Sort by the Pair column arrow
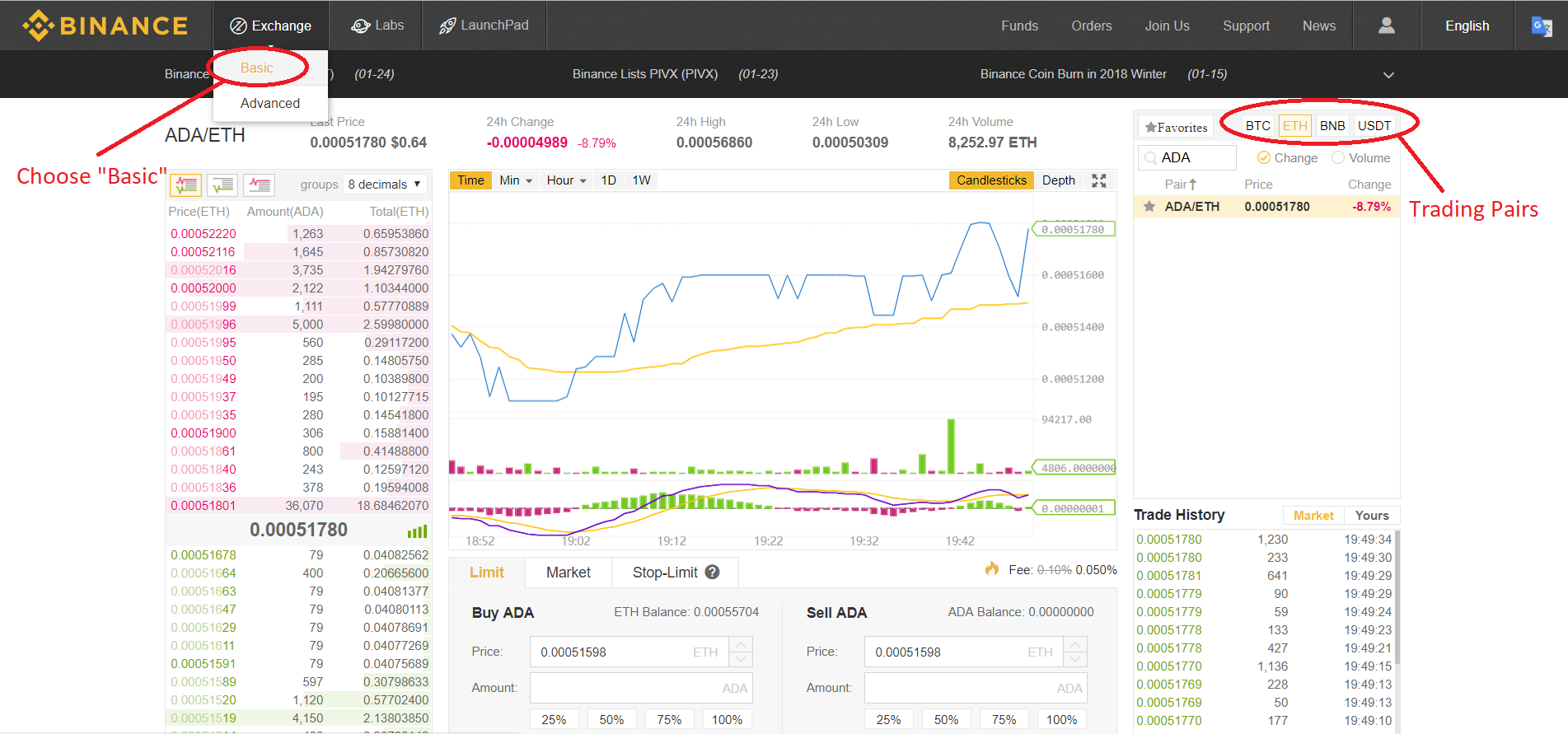 [x=1192, y=185]
